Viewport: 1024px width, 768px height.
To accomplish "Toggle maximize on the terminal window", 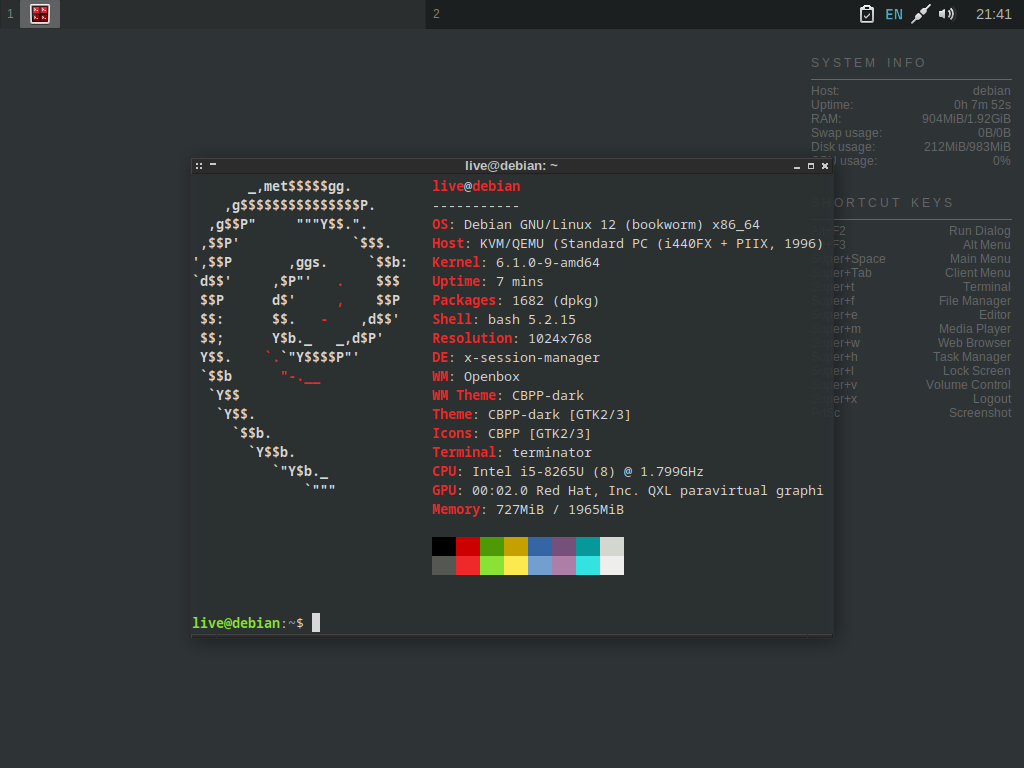I will [x=811, y=166].
